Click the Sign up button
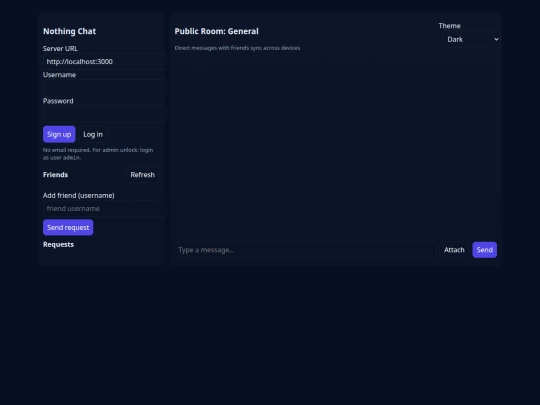 pos(59,134)
